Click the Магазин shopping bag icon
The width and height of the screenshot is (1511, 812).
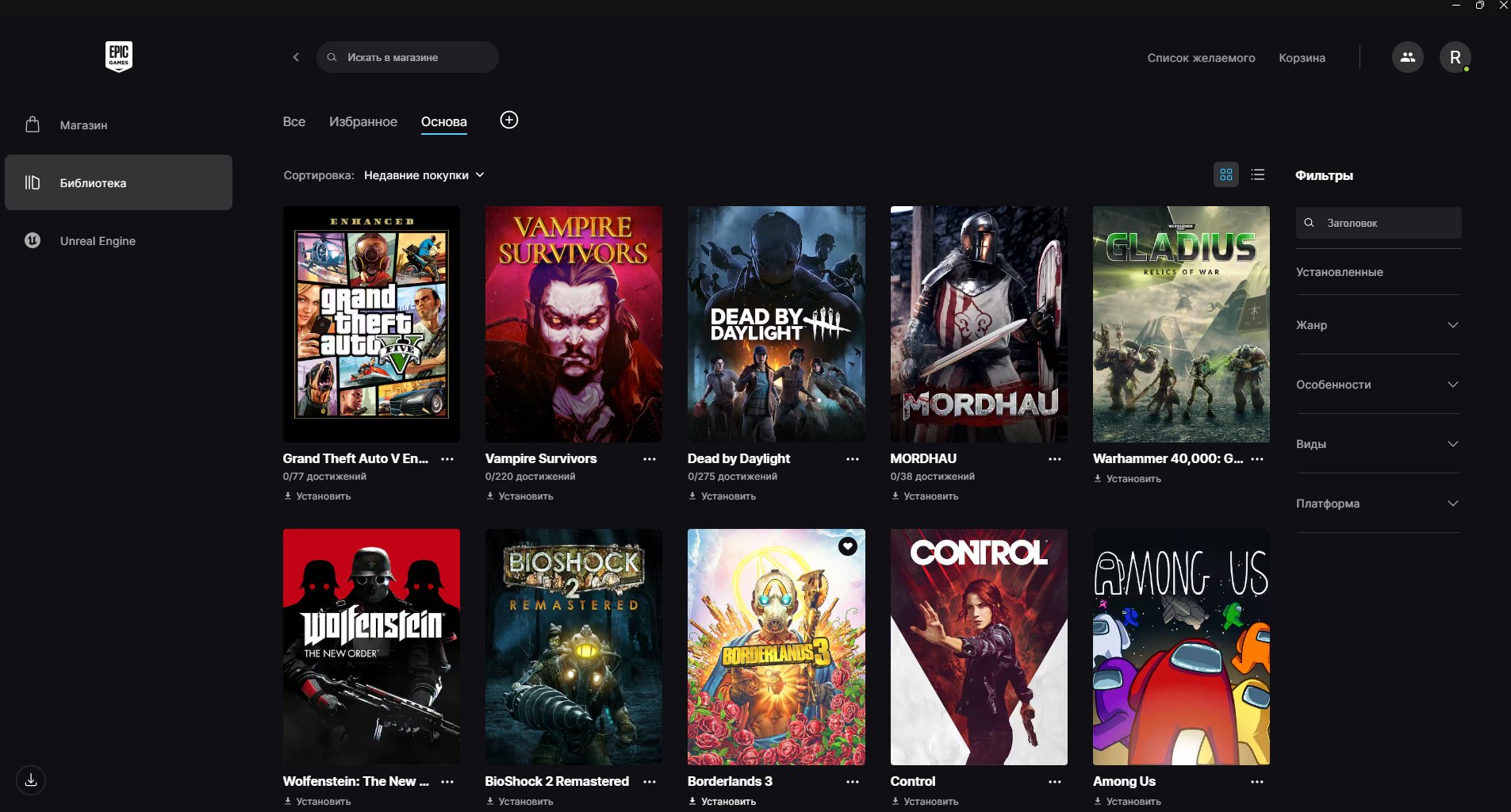click(x=33, y=124)
